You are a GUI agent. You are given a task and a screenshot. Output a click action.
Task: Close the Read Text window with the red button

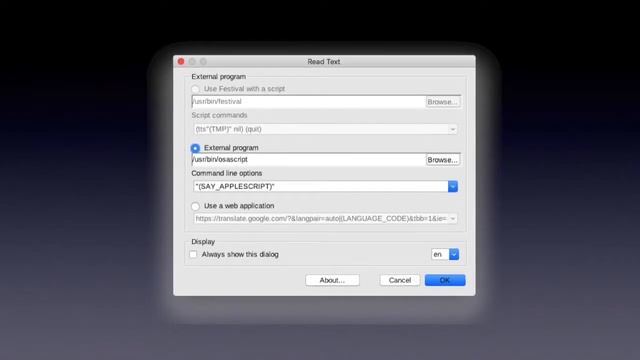[181, 62]
